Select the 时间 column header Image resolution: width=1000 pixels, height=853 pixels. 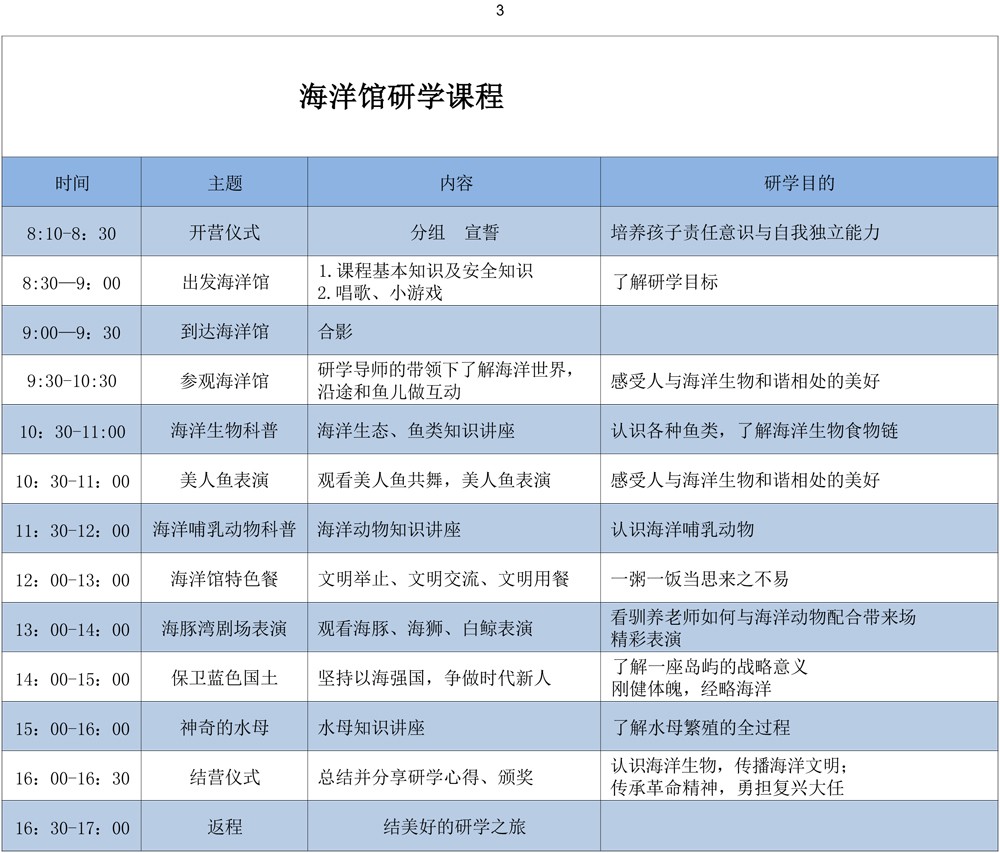tap(72, 183)
